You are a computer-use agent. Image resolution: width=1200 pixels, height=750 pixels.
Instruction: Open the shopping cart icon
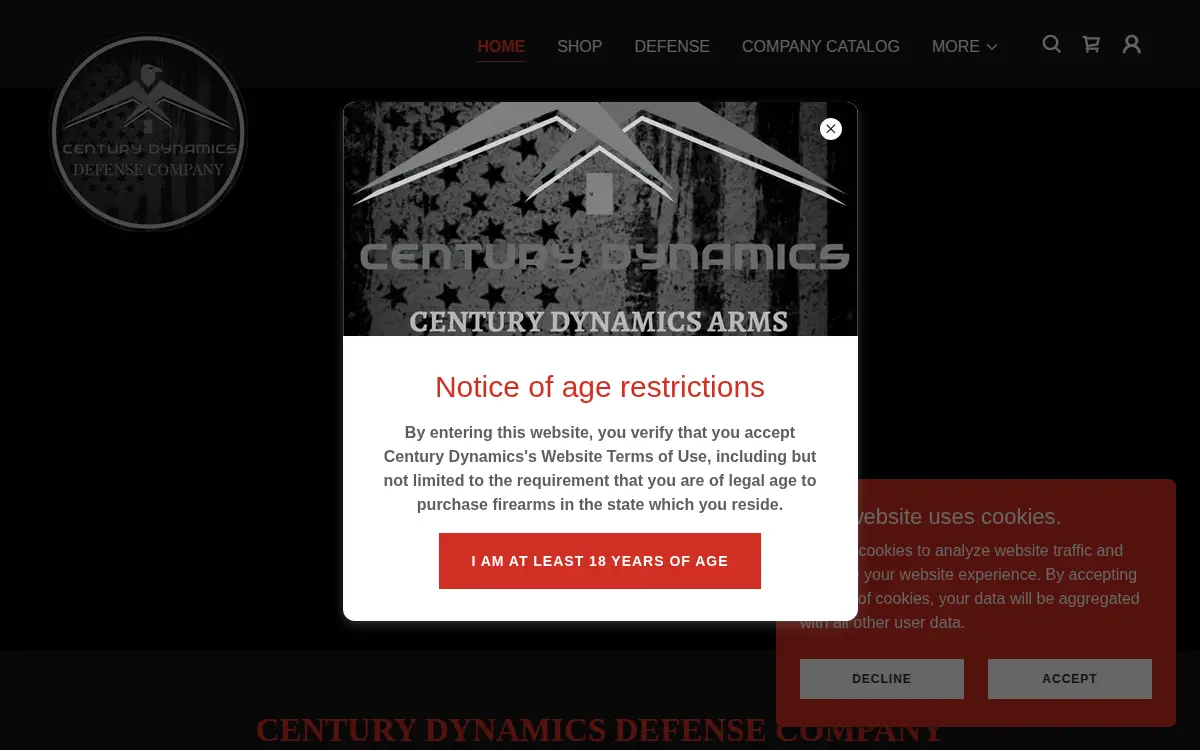1091,44
